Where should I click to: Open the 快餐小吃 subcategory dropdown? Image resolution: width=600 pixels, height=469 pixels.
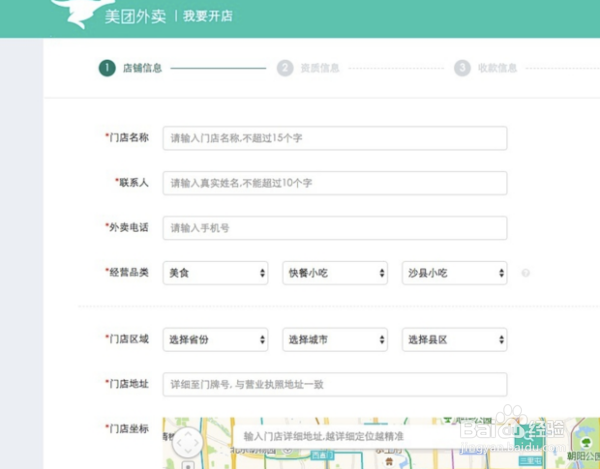(335, 273)
